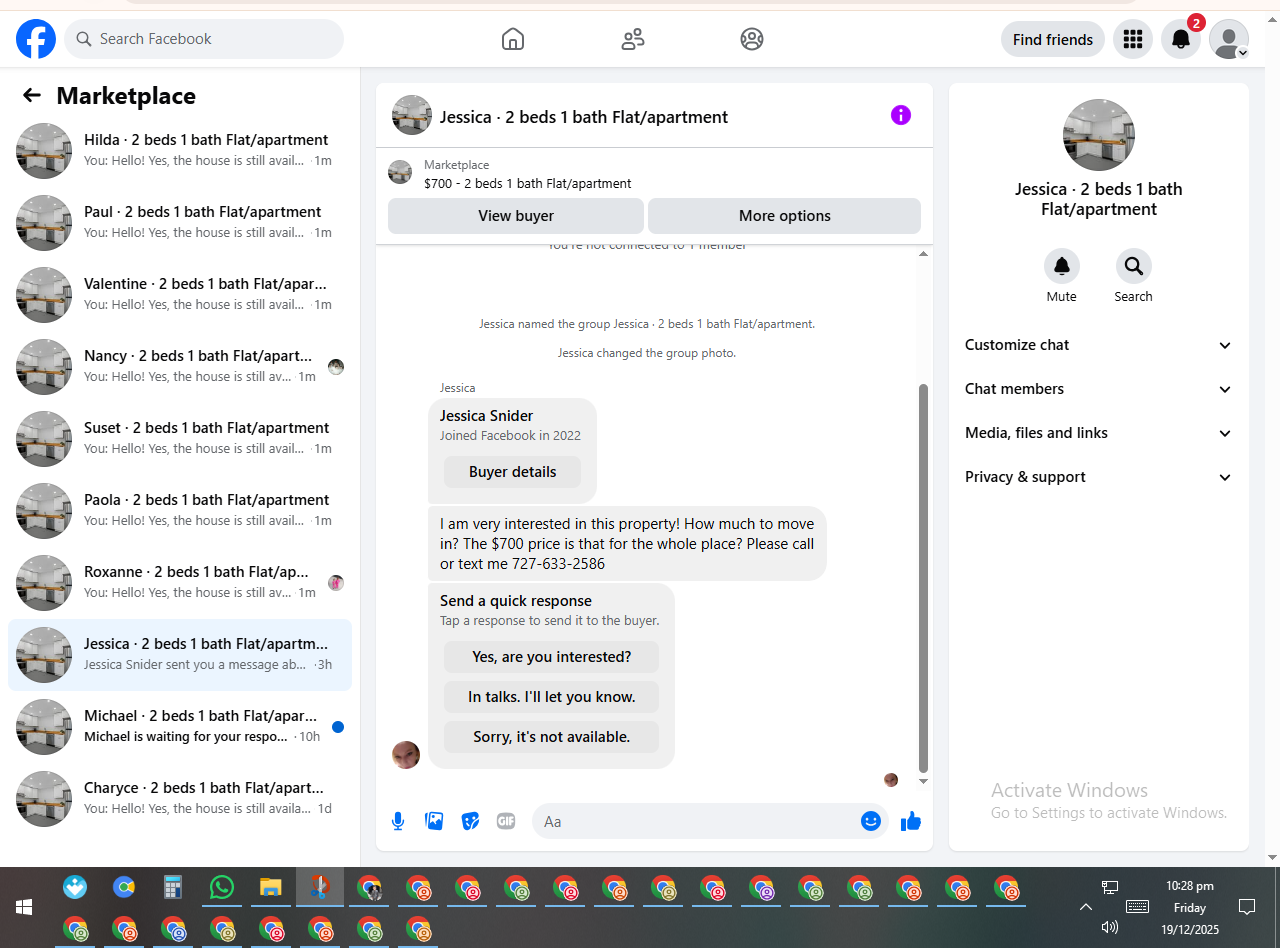This screenshot has width=1280, height=948.
Task: Open the Michael conversation
Action: 180,727
